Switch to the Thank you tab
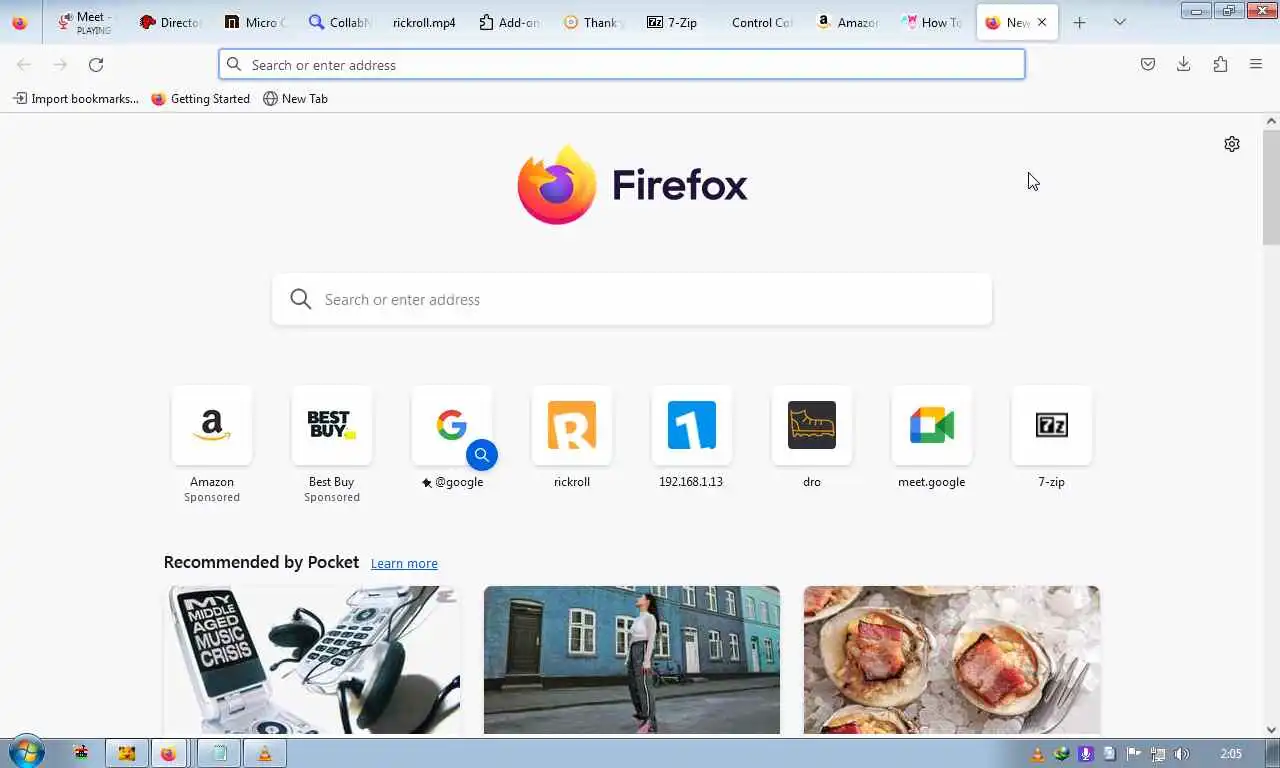 coord(592,22)
